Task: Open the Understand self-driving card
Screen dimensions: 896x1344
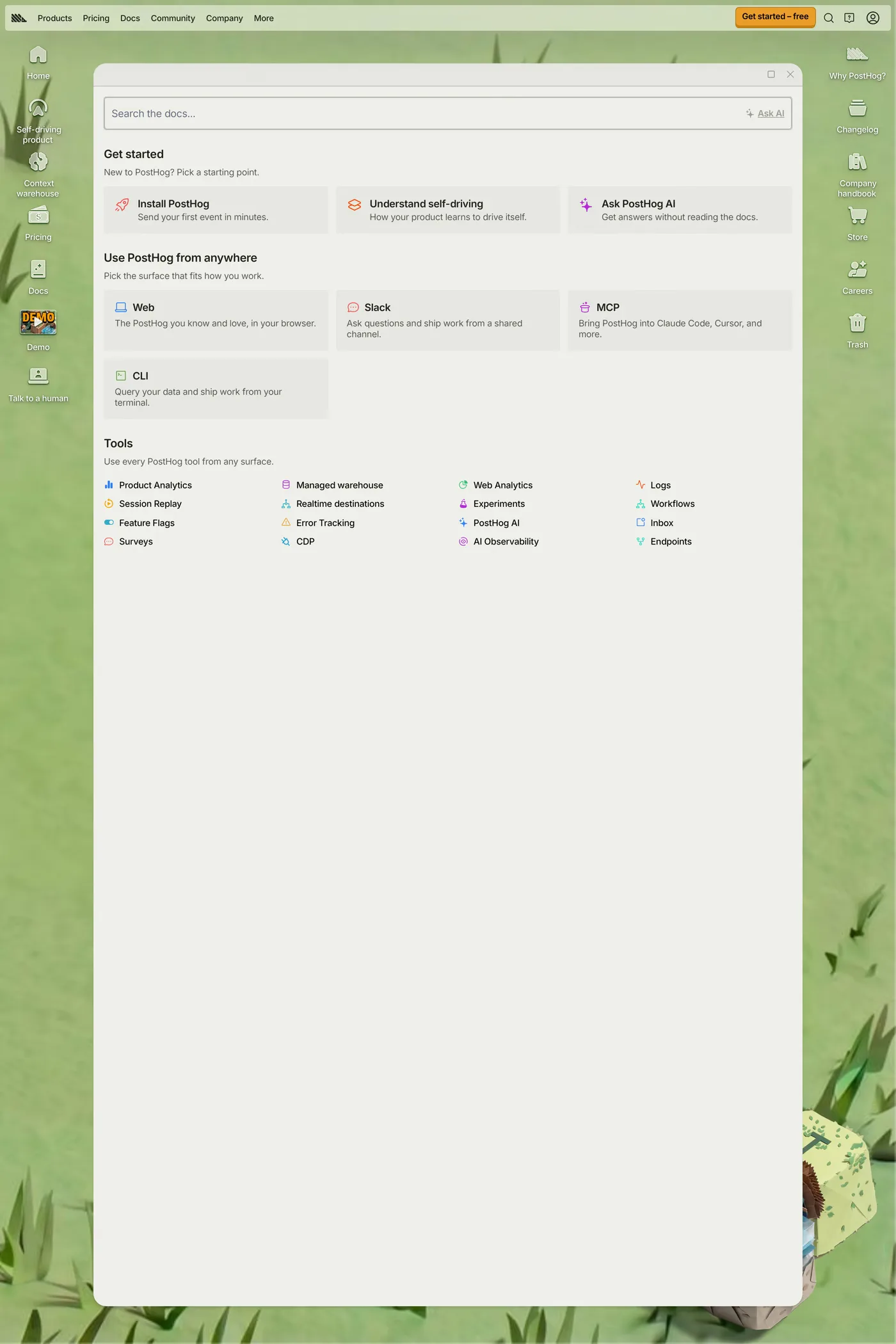Action: [x=448, y=210]
